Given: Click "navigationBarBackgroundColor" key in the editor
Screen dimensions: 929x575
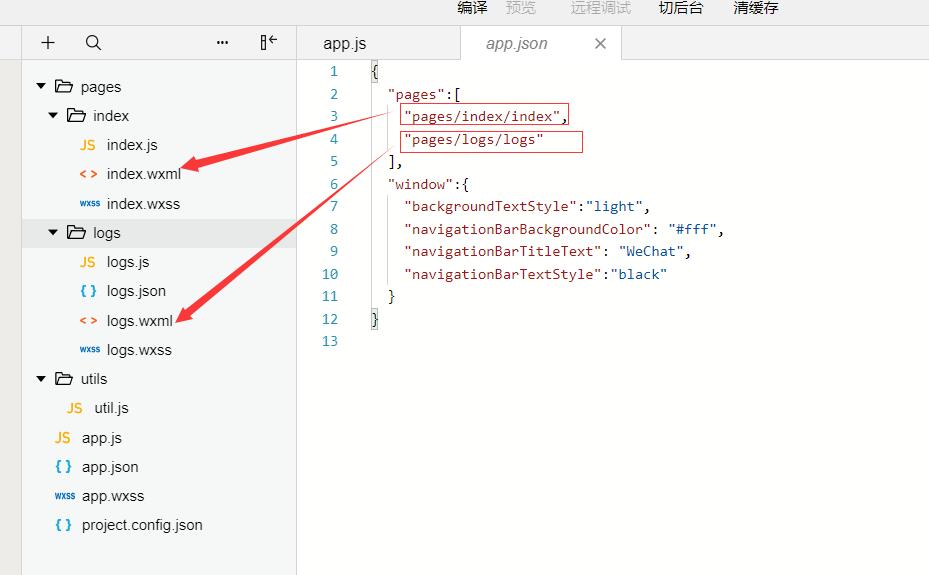Looking at the screenshot, I should tap(527, 230).
